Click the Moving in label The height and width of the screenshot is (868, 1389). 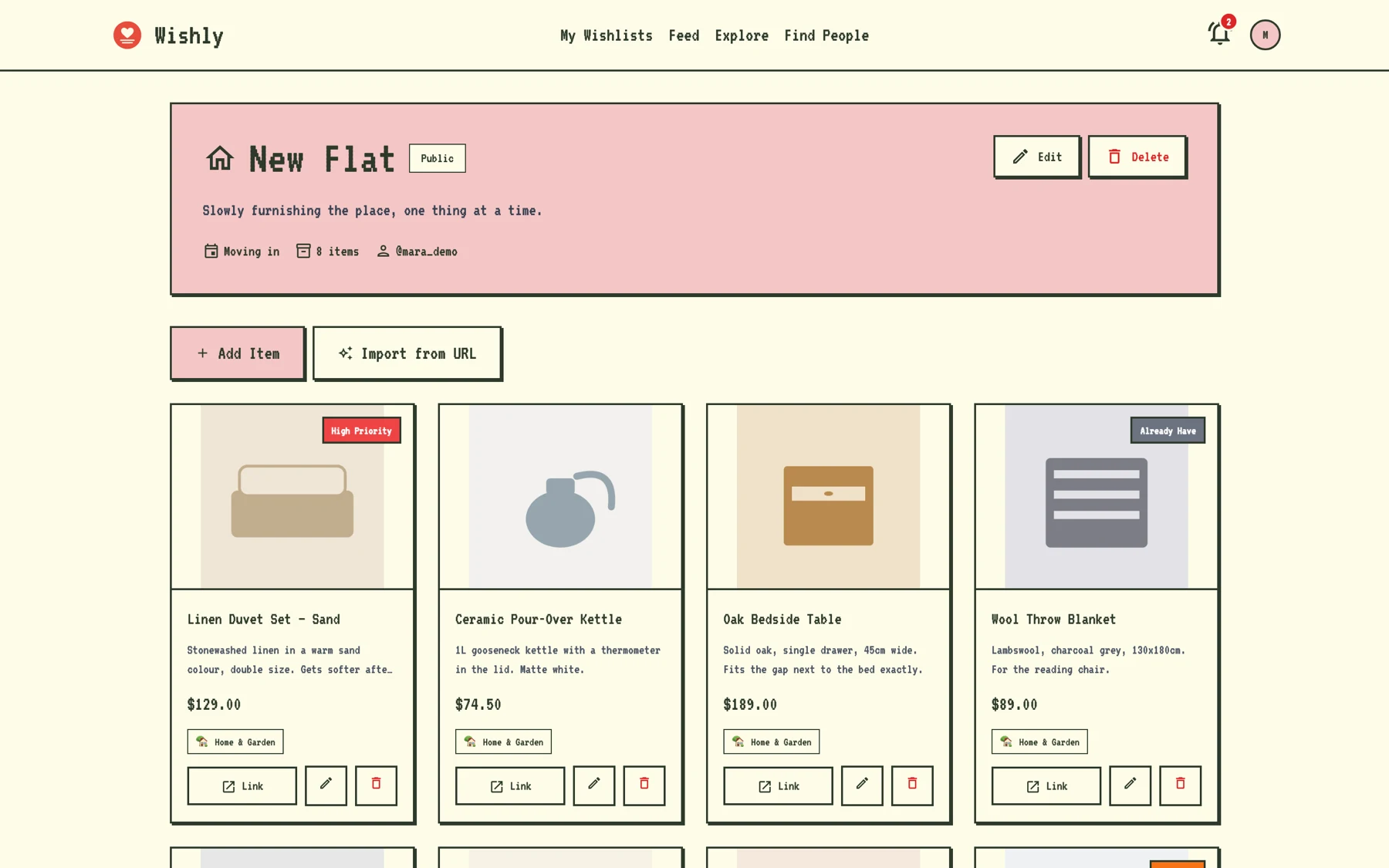pyautogui.click(x=252, y=252)
